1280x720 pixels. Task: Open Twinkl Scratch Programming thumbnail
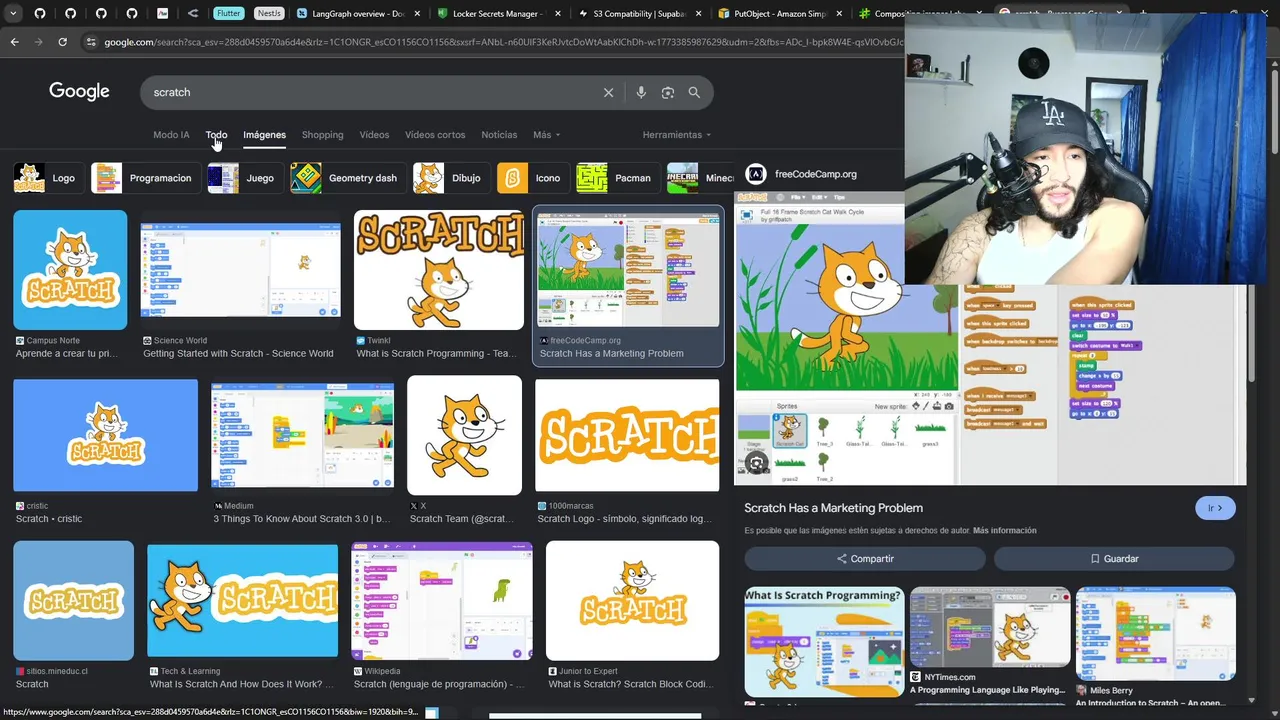click(439, 270)
